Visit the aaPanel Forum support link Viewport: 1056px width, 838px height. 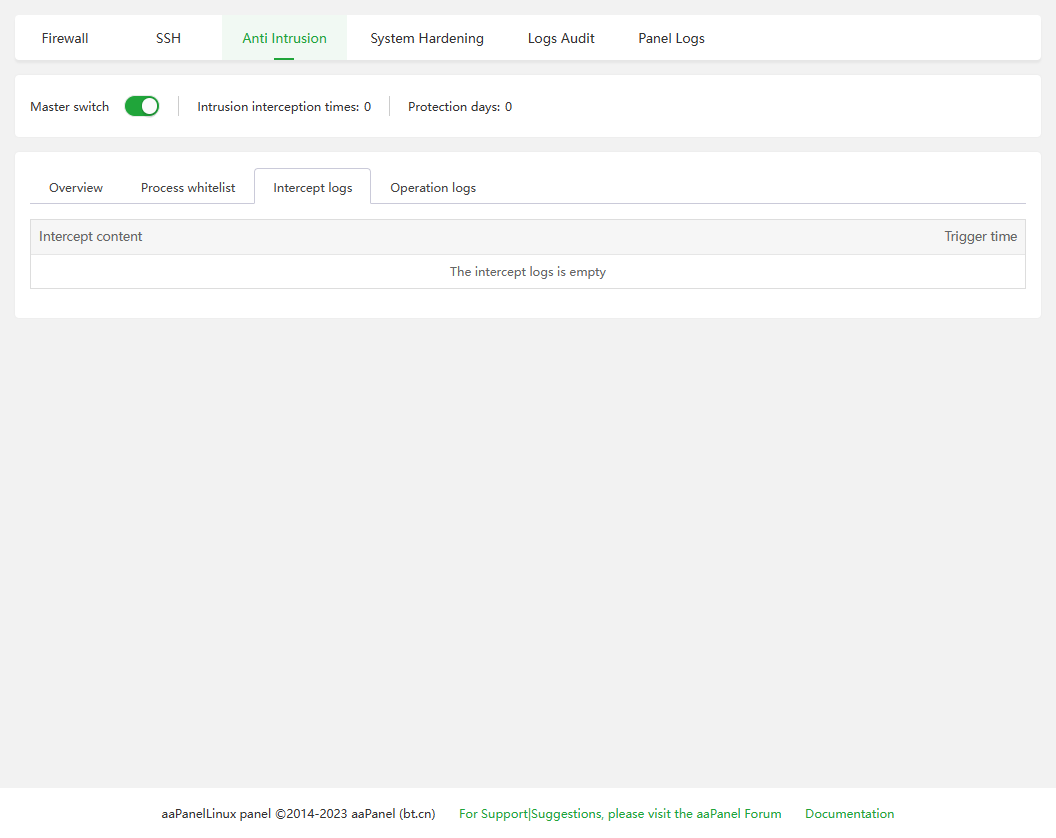[620, 814]
